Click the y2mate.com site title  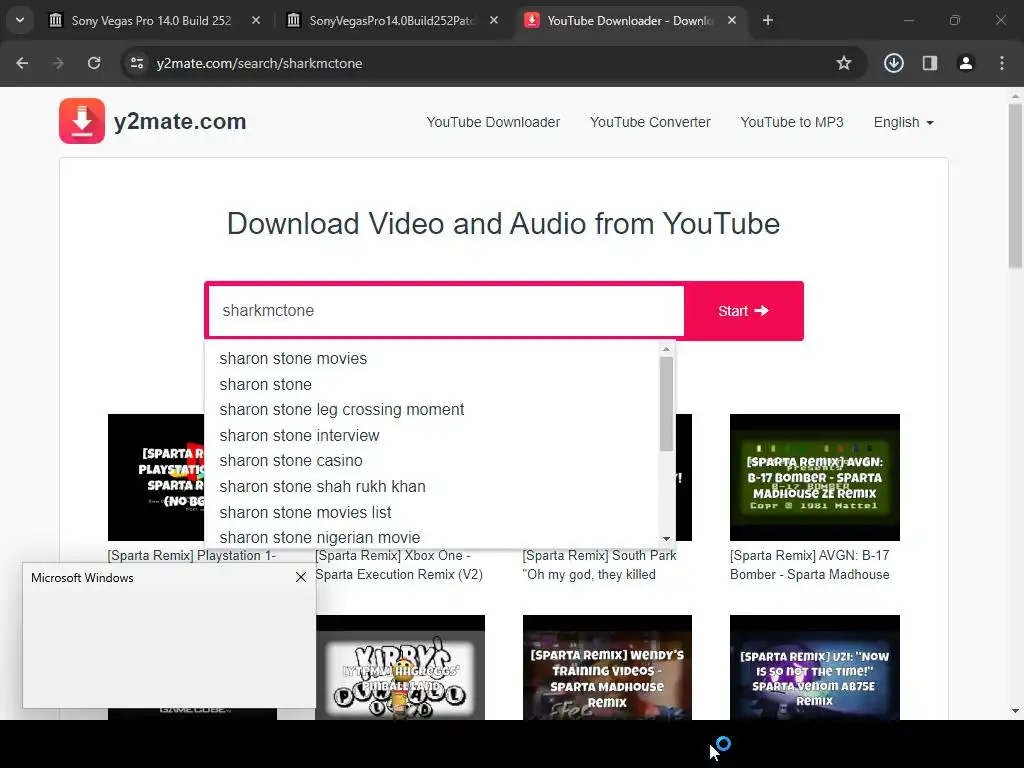coord(180,121)
